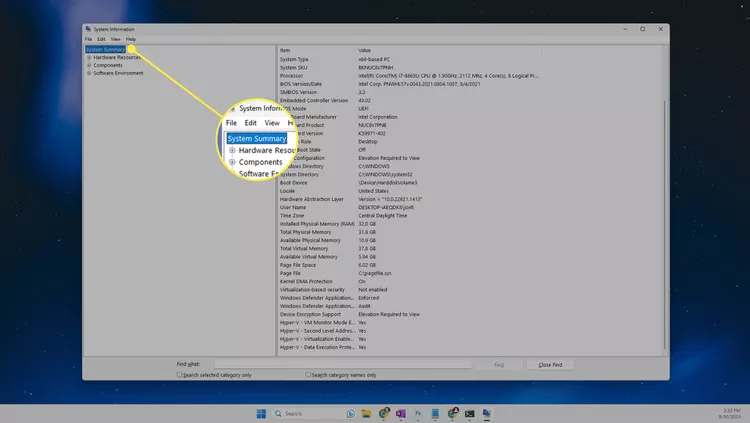Open the taskbar clock and date

[x=731, y=413]
